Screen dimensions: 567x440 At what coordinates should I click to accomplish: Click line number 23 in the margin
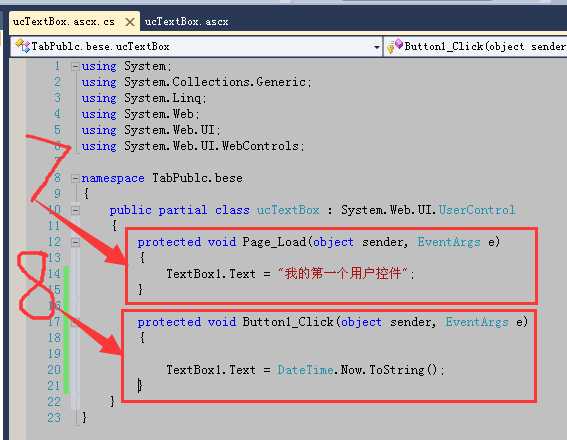pos(54,418)
